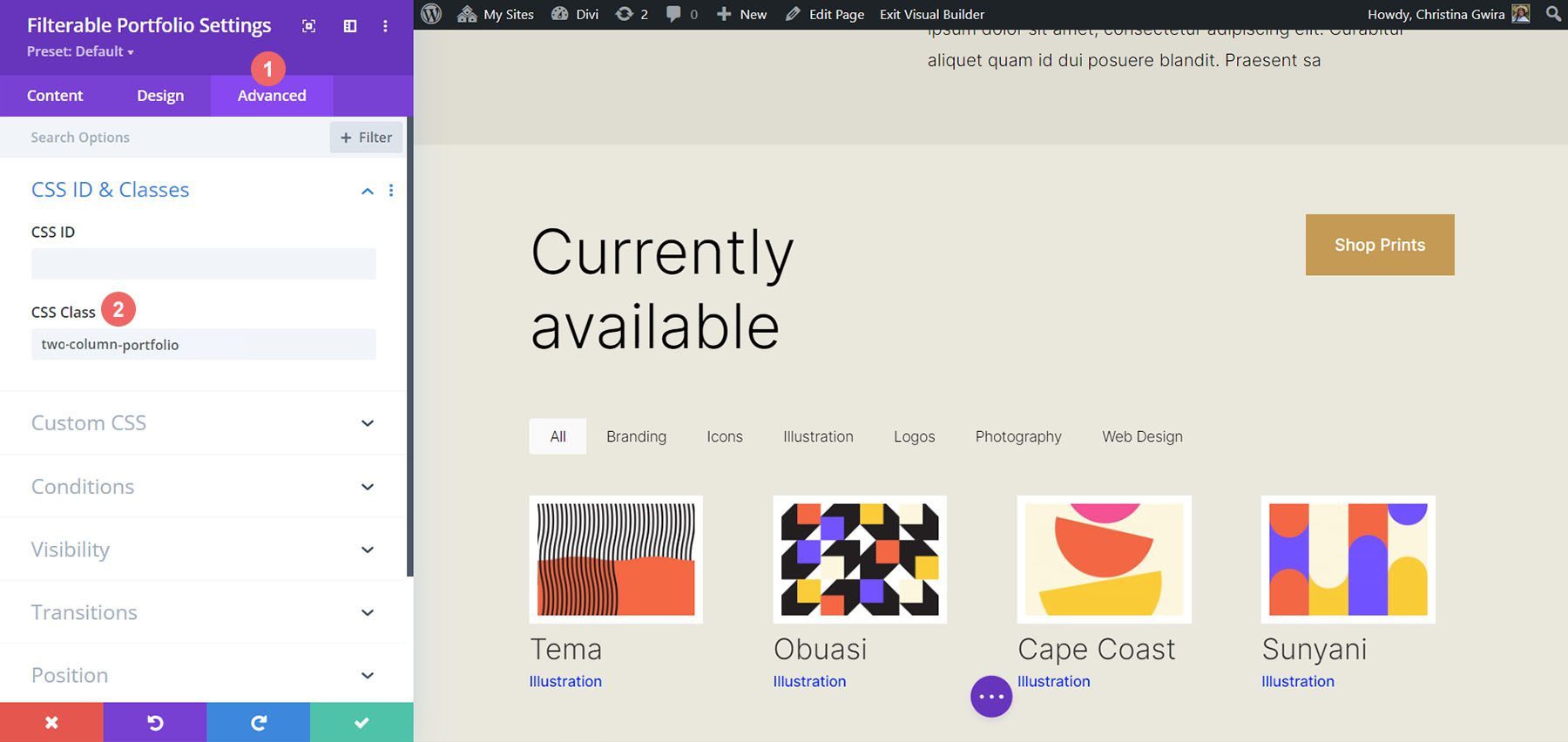Viewport: 1568px width, 742px height.
Task: Collapse the CSS ID & Classes section
Action: click(x=368, y=191)
